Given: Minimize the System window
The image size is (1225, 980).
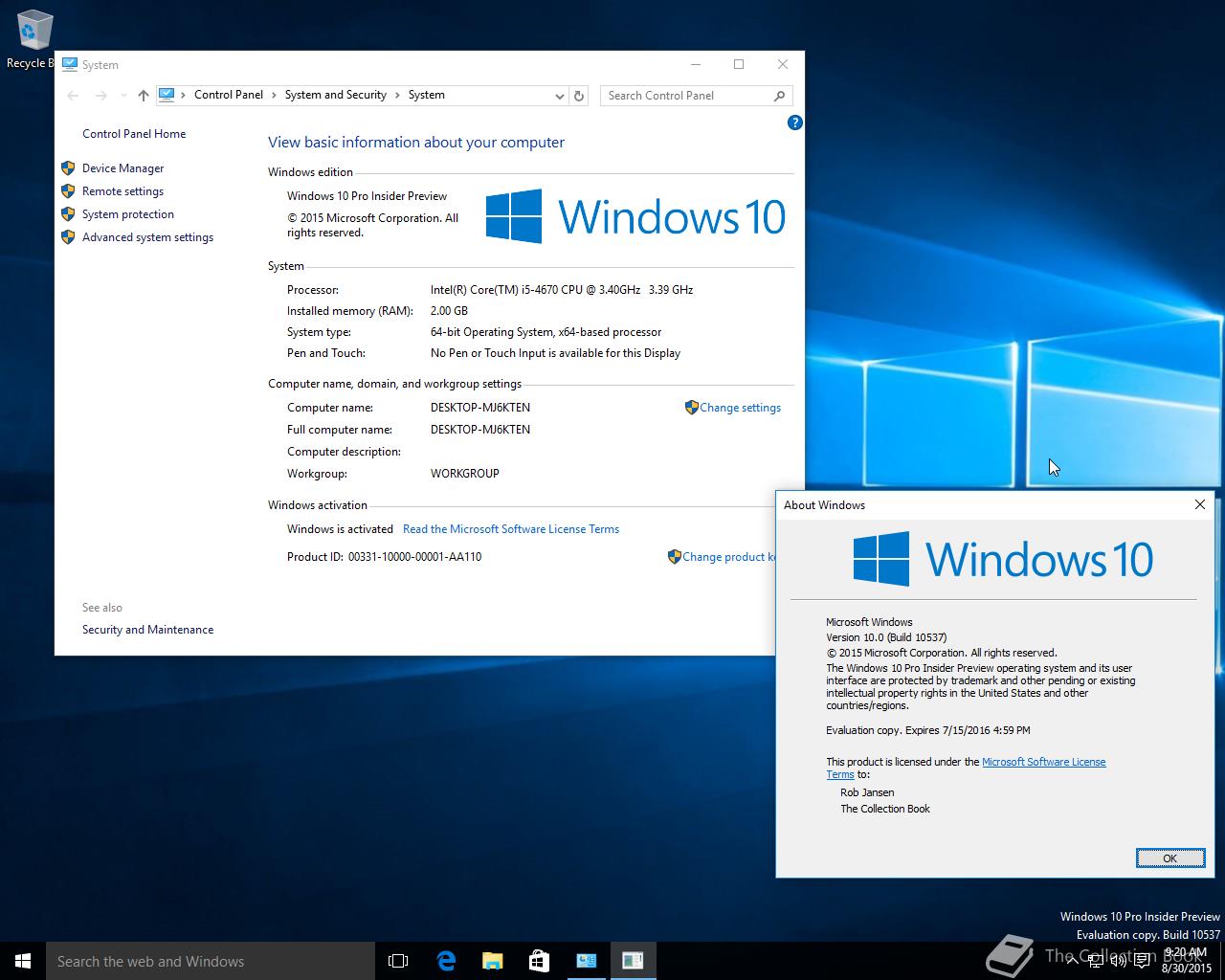Looking at the screenshot, I should tap(695, 64).
